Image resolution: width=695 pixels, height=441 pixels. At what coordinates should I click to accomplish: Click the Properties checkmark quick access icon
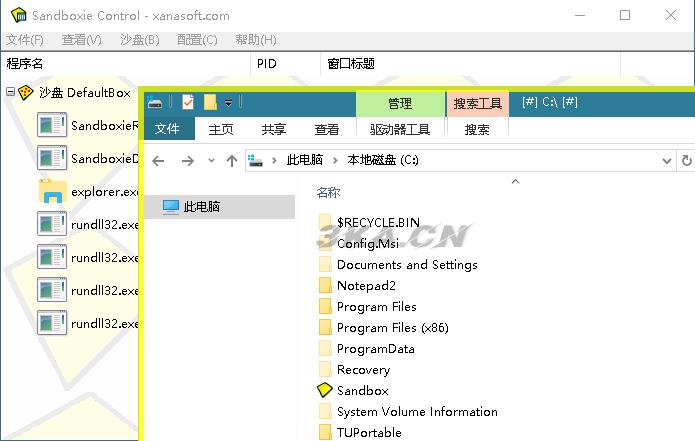188,102
